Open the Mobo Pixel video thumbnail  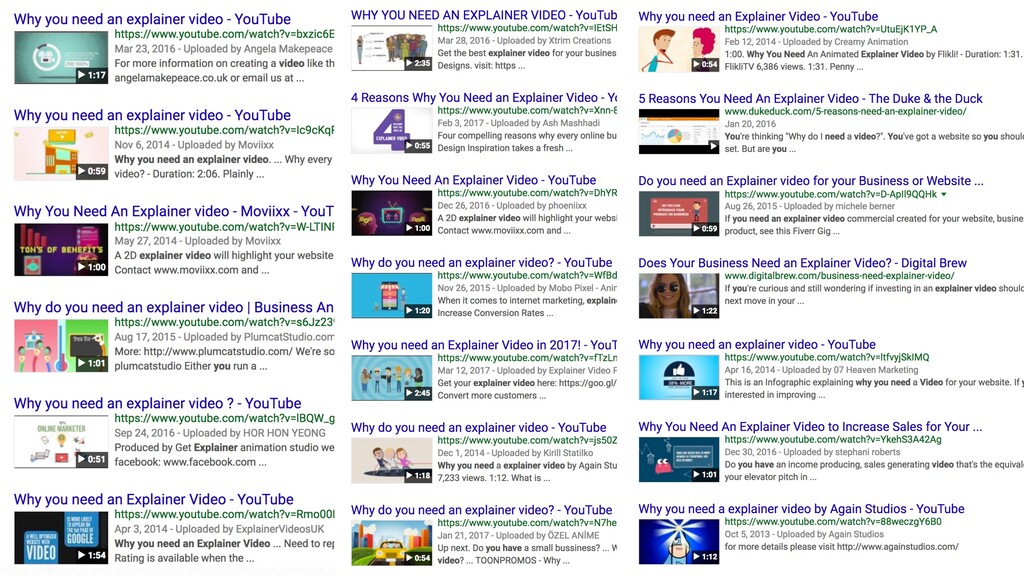[x=392, y=295]
